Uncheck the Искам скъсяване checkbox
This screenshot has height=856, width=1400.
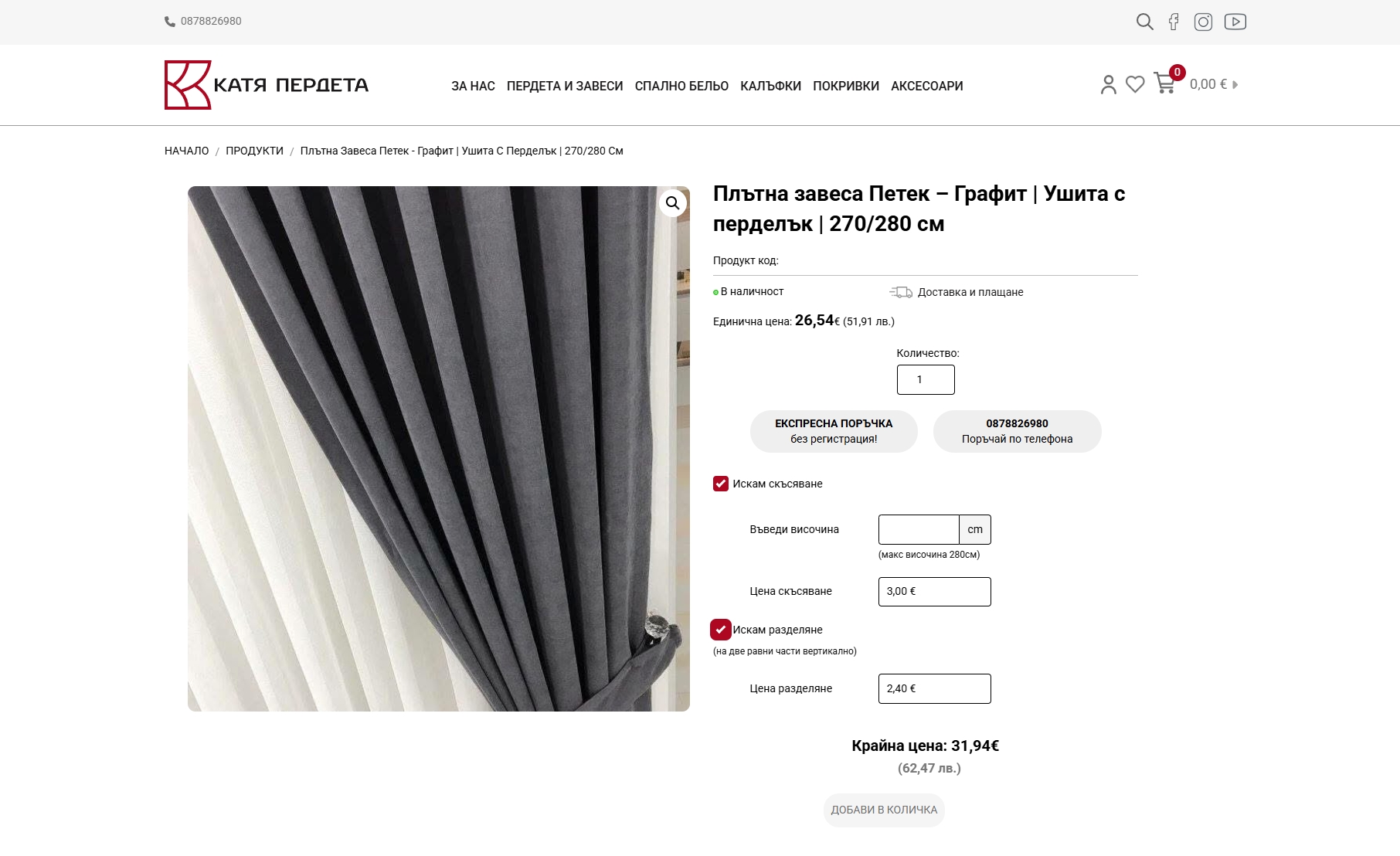pos(721,484)
